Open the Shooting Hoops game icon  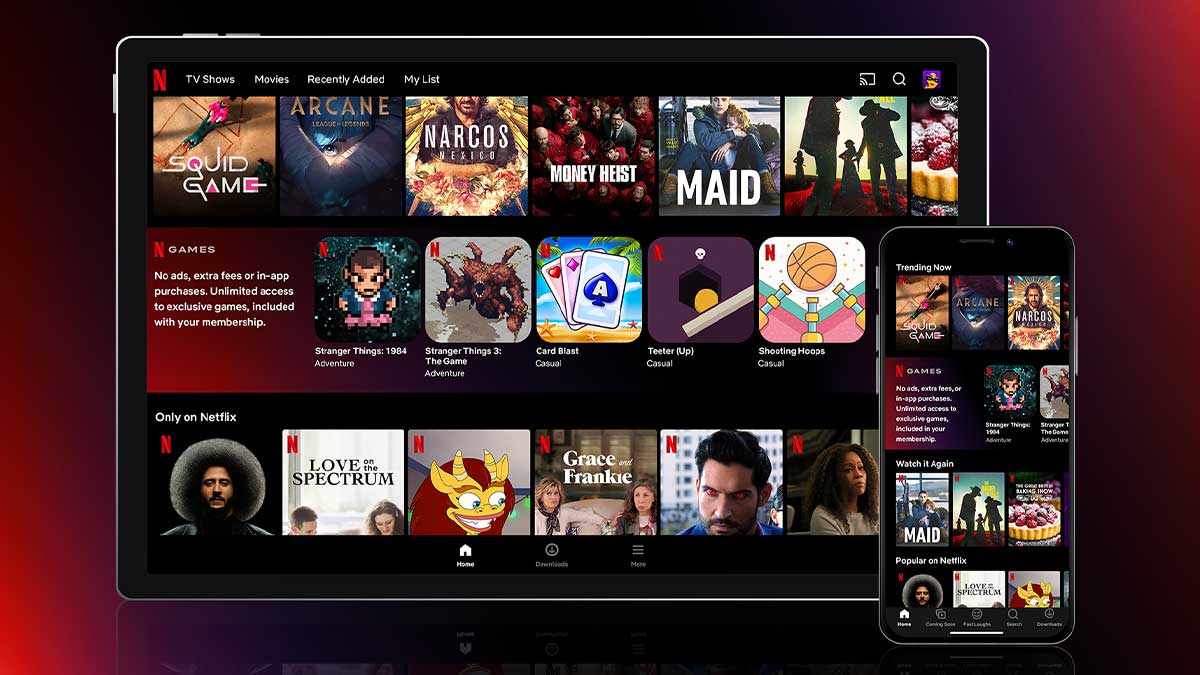(811, 290)
